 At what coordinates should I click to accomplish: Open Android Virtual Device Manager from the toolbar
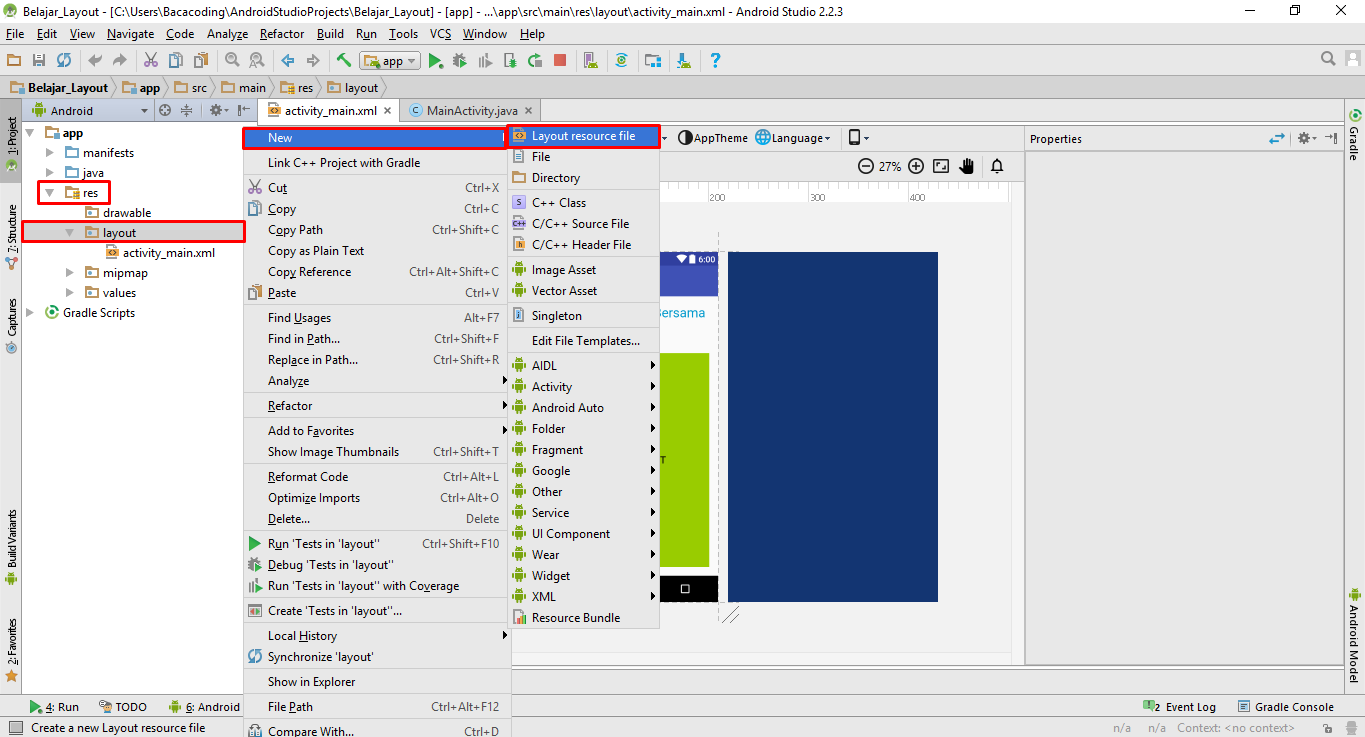click(590, 60)
